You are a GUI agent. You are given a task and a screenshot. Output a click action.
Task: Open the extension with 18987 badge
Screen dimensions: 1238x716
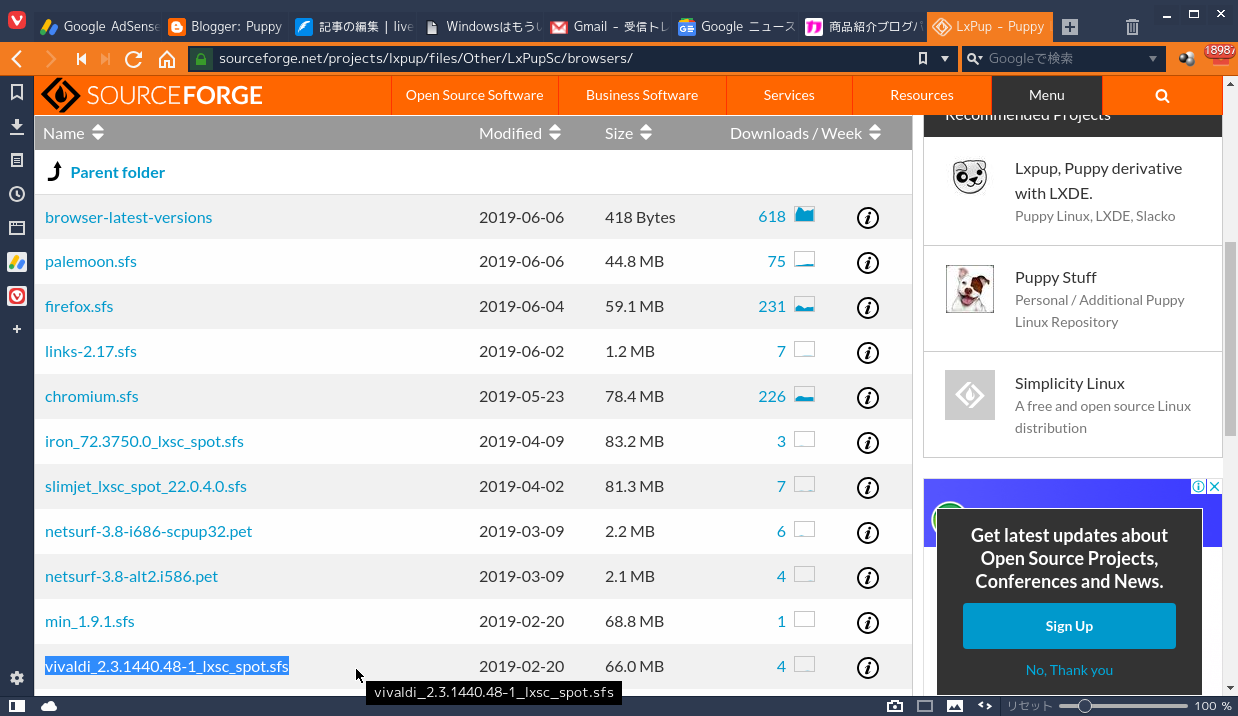(x=1218, y=57)
